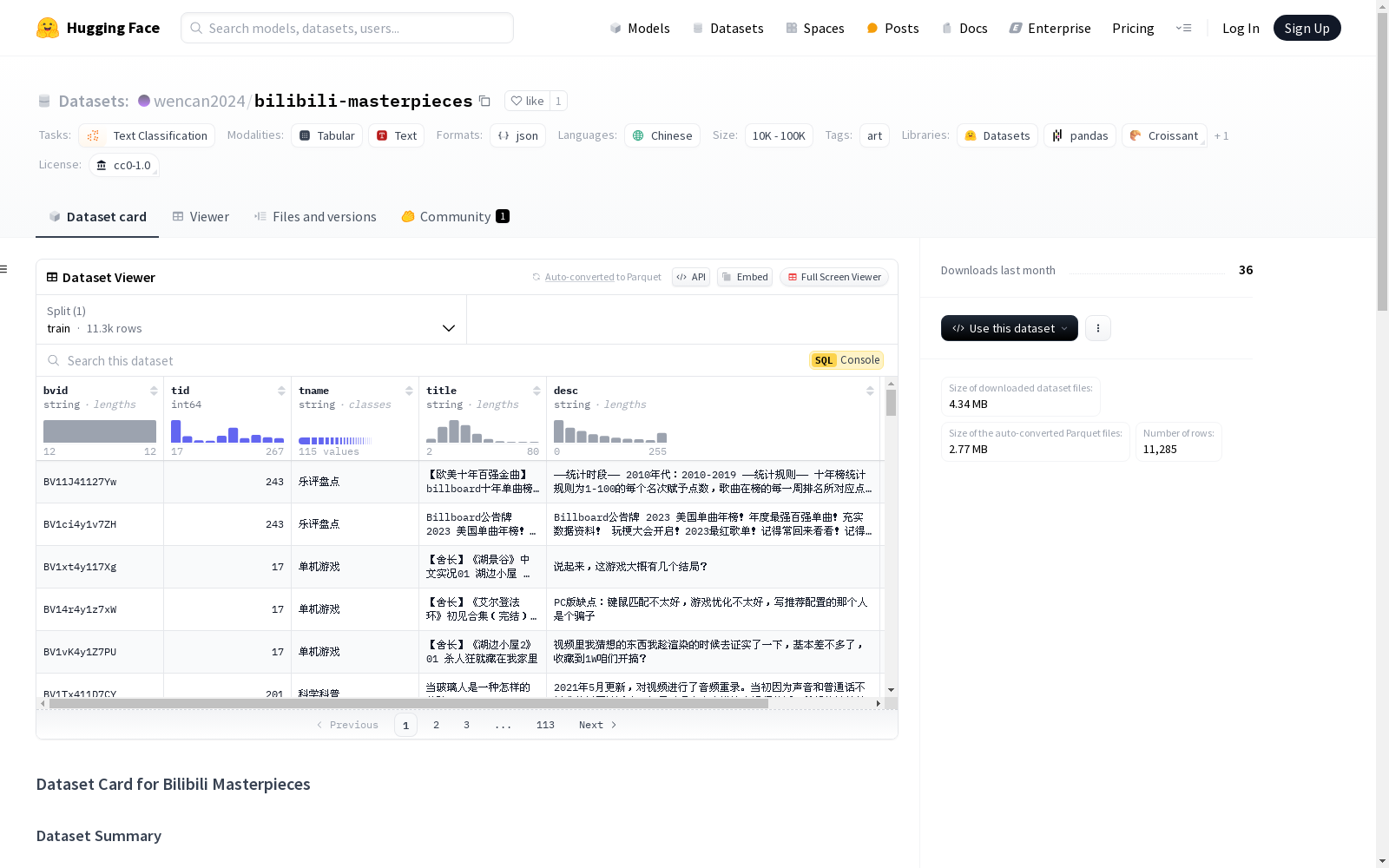Click the sort icon on the tid column
This screenshot has height=868, width=1389.
tap(281, 391)
